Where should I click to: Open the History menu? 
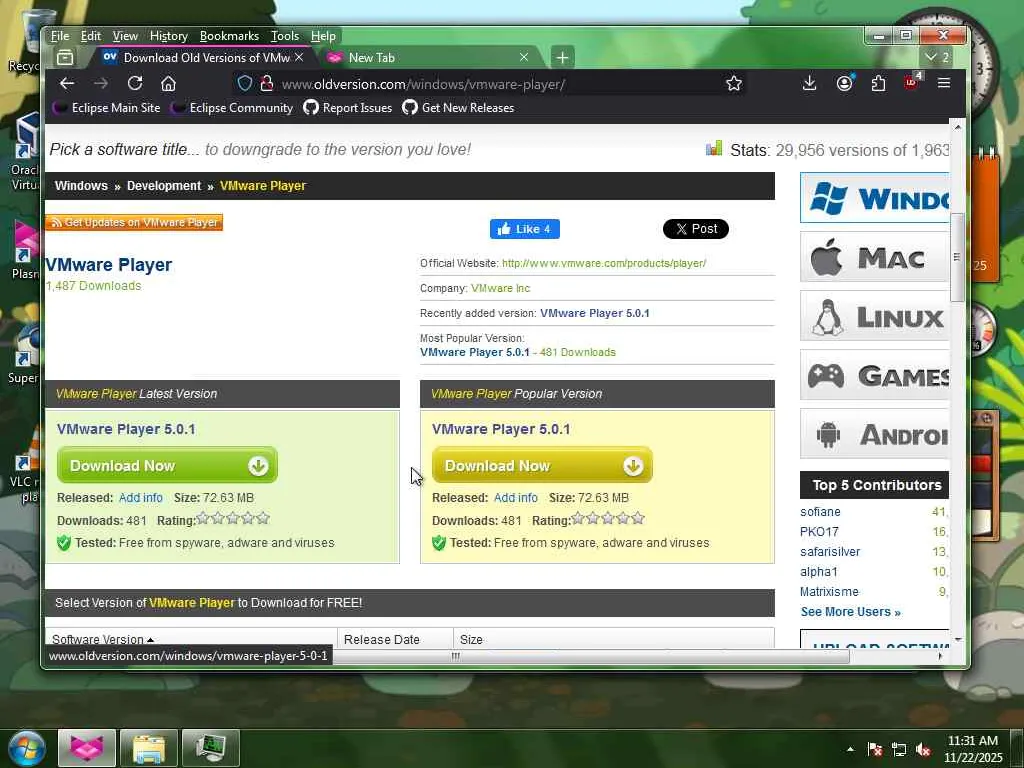168,36
